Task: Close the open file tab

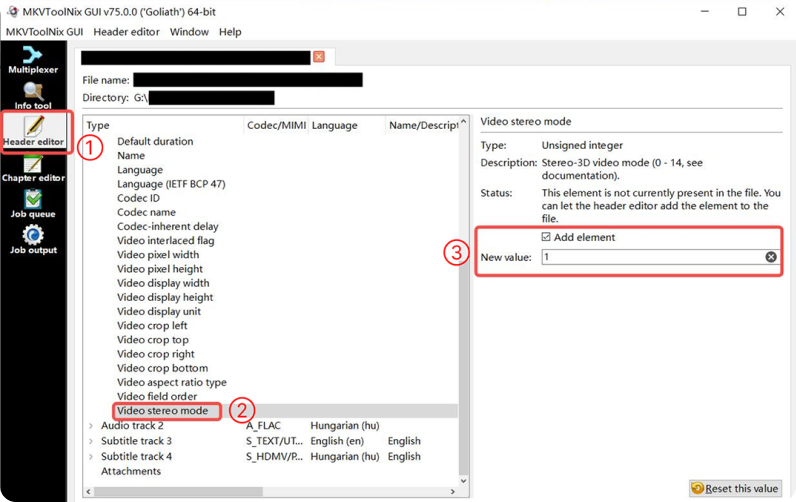Action: pos(319,57)
